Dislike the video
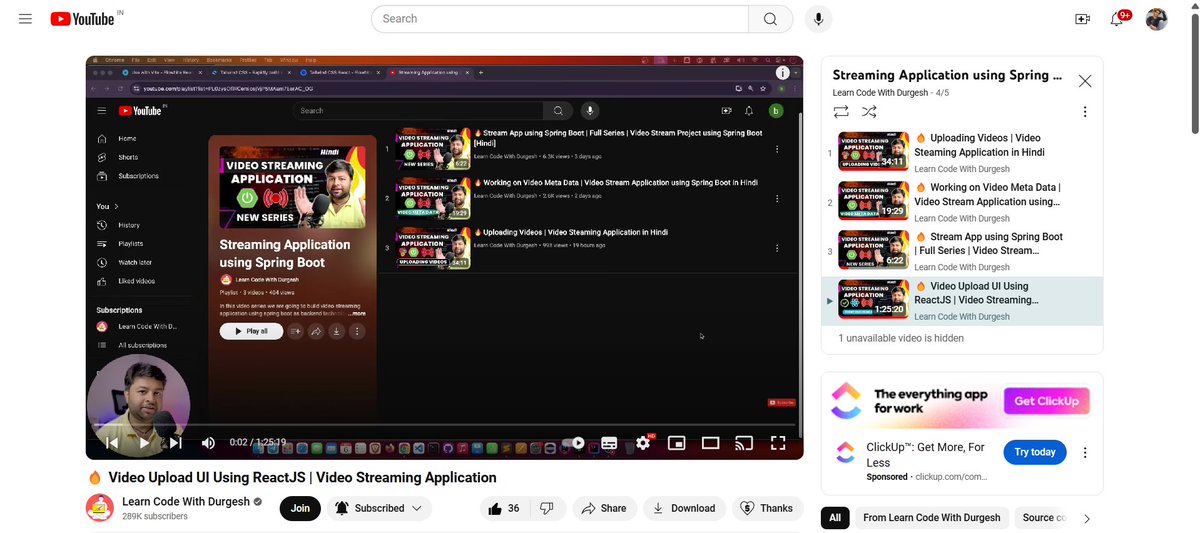The image size is (1200, 533). pyautogui.click(x=547, y=508)
